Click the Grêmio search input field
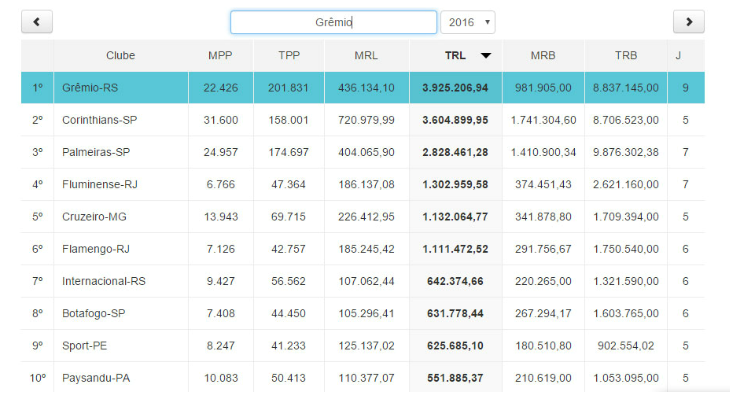The image size is (730, 400). 333,22
